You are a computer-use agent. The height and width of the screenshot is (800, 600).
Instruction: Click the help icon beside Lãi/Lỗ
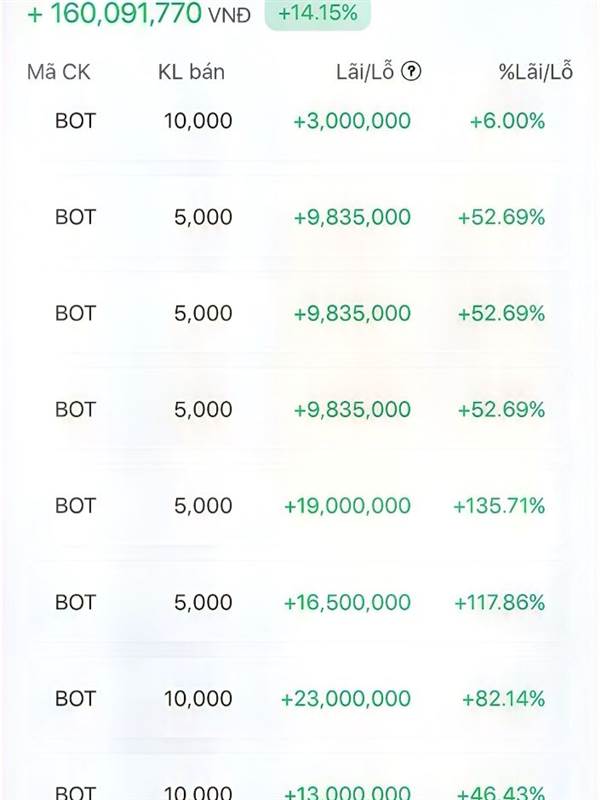pos(411,72)
